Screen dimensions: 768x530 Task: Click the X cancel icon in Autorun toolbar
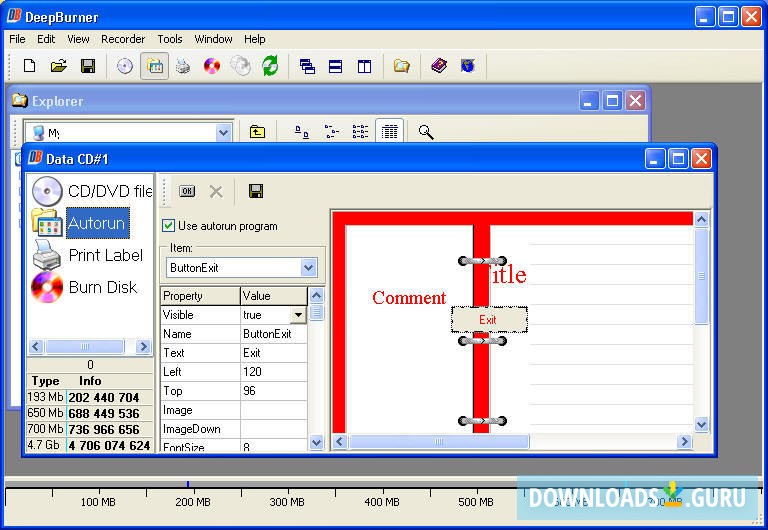(x=216, y=192)
